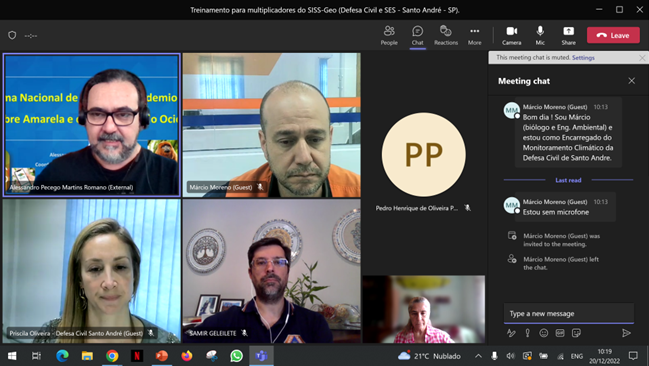Open the People panel
649x366 pixels.
pyautogui.click(x=389, y=35)
